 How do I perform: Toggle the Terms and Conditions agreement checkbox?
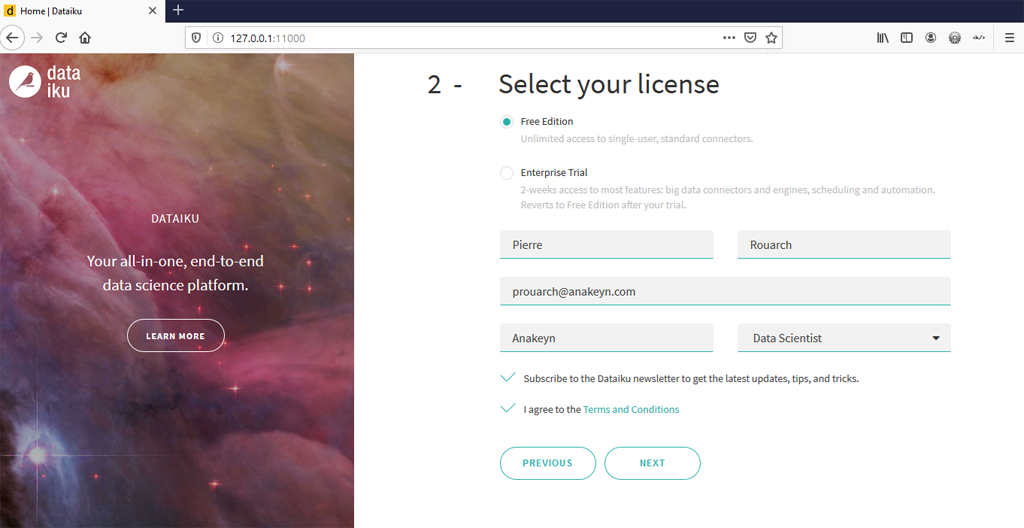coord(507,408)
